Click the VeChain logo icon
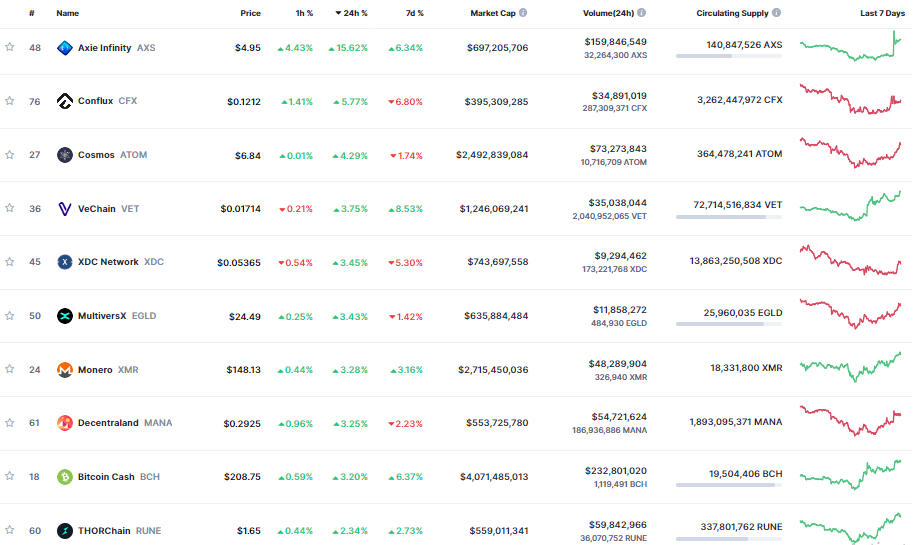 pos(65,209)
